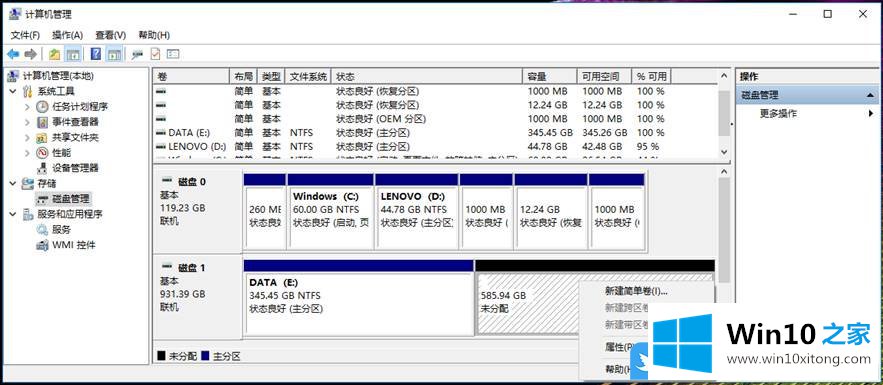Sort by the 状态 column header
The image size is (883, 385).
(x=427, y=77)
